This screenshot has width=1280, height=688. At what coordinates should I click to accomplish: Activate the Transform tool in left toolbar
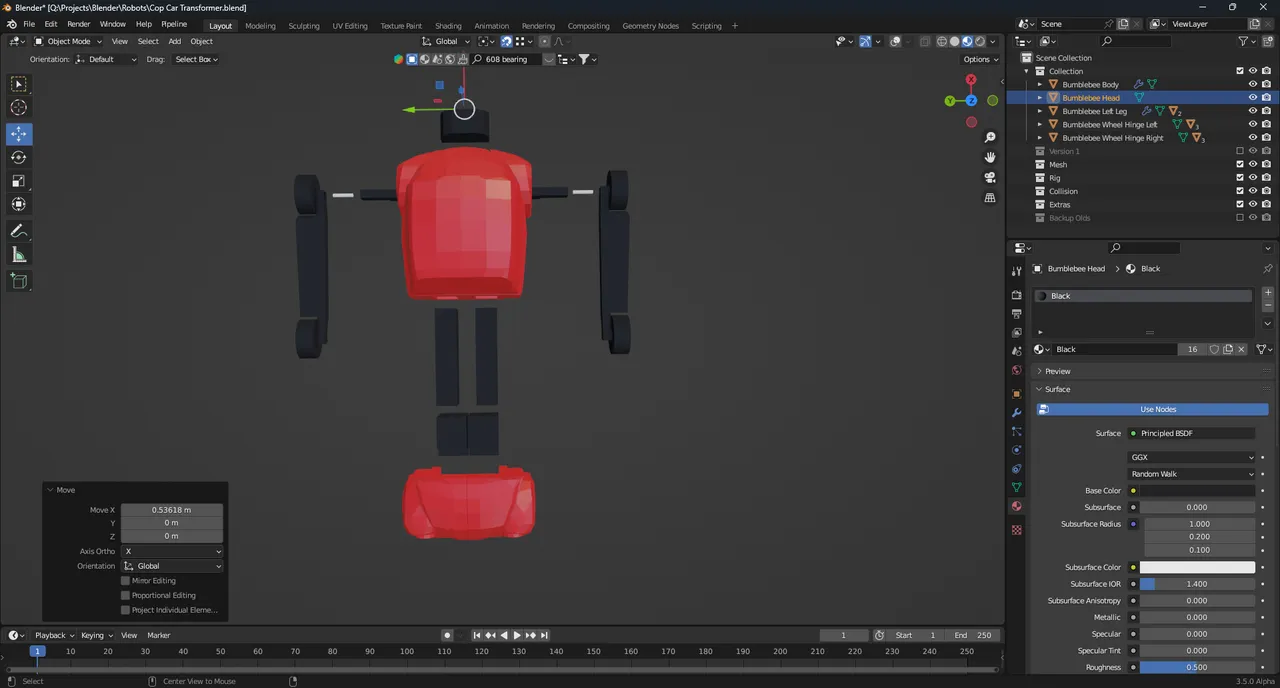(x=19, y=205)
